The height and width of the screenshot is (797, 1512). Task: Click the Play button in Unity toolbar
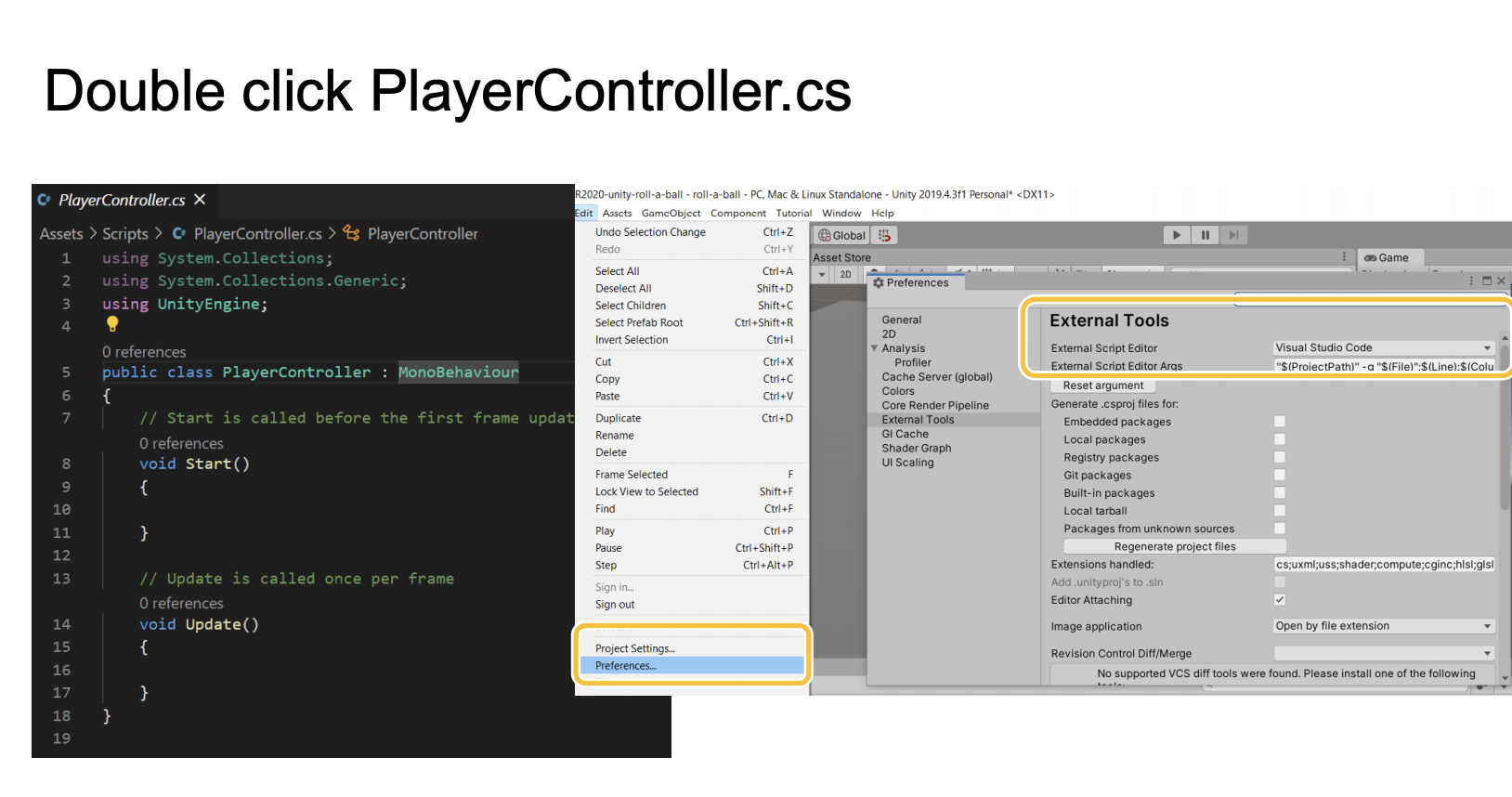(1177, 235)
